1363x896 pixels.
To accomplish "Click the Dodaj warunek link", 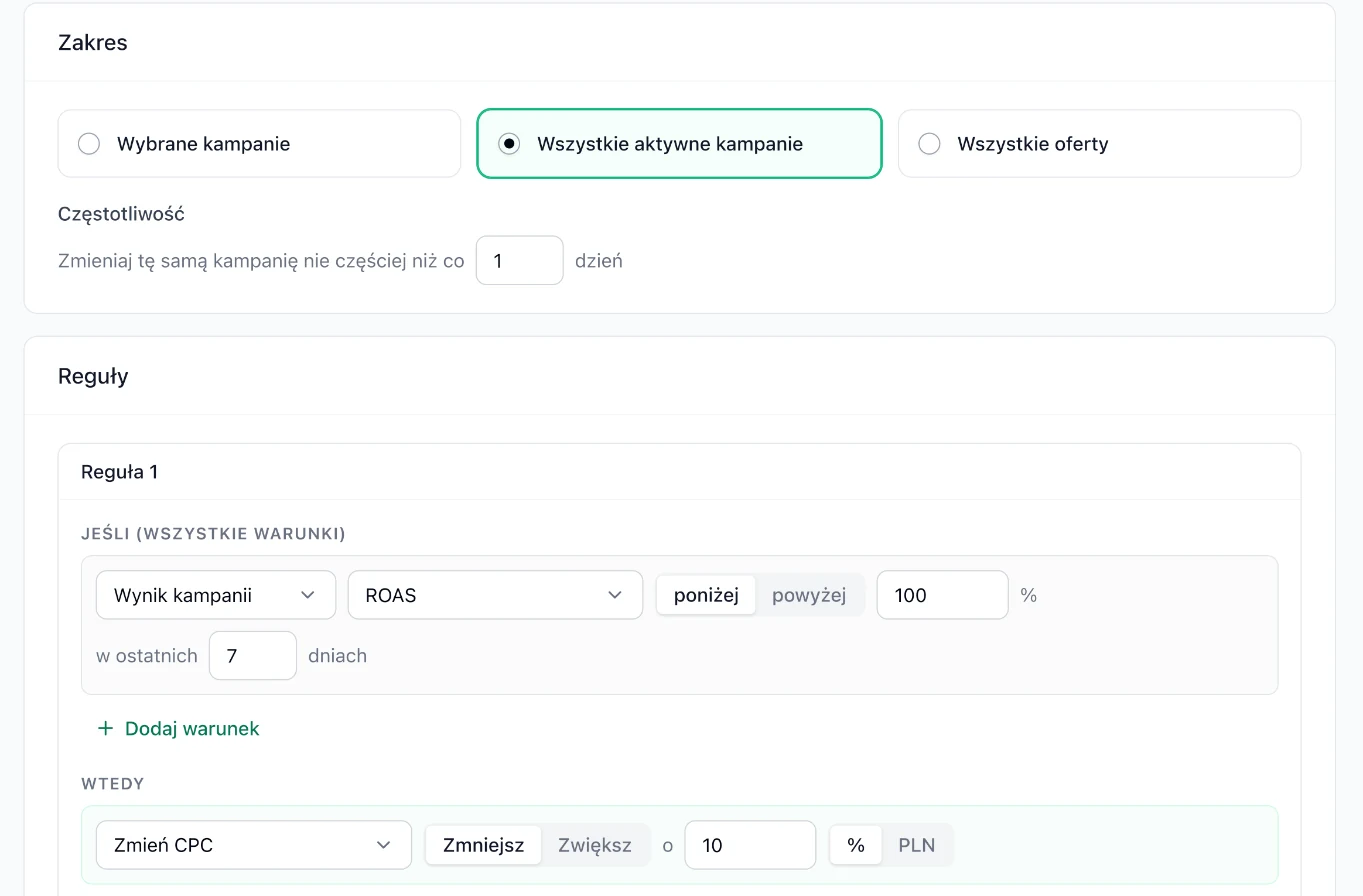I will tap(178, 729).
